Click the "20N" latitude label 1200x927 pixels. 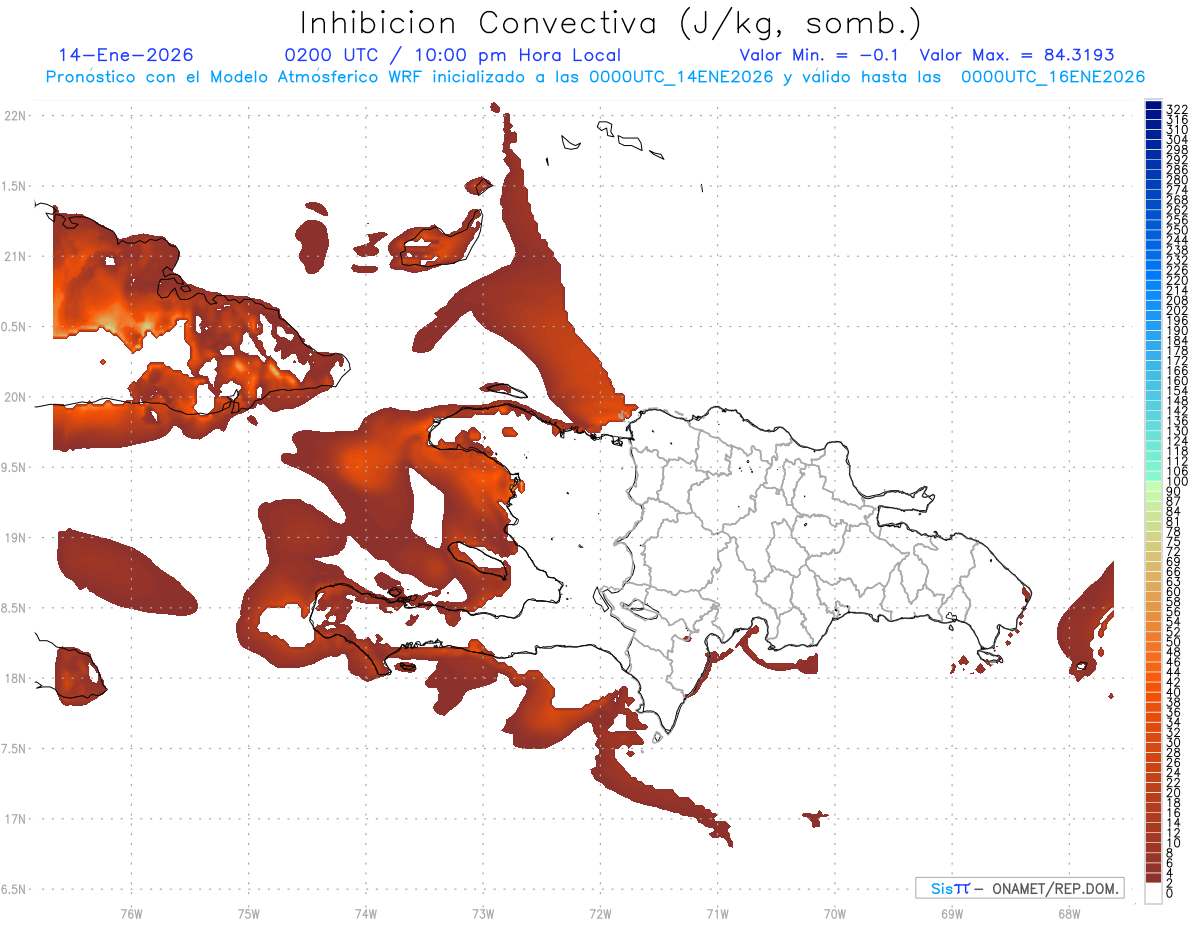tap(13, 397)
